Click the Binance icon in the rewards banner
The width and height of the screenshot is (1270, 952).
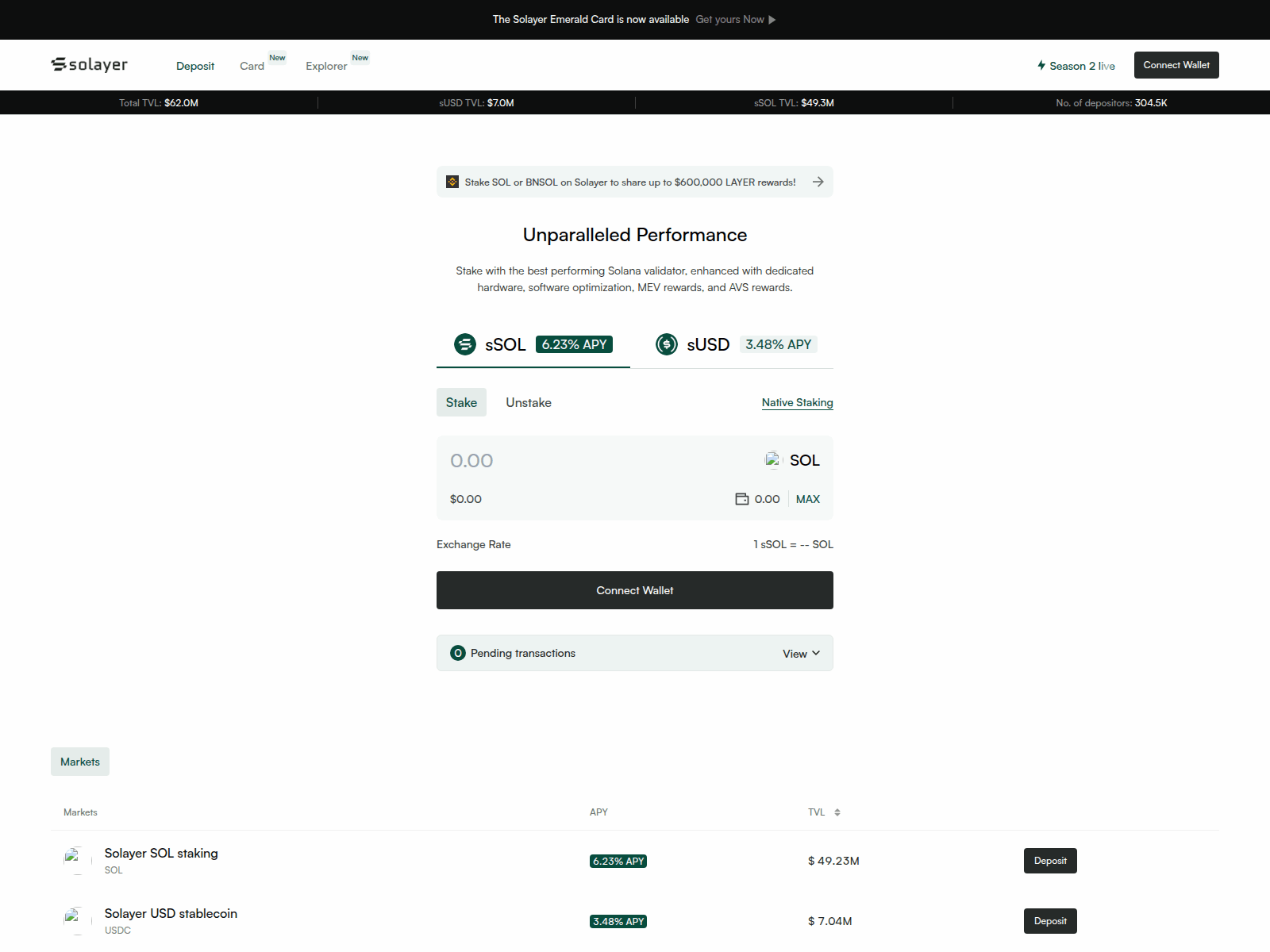tap(452, 182)
